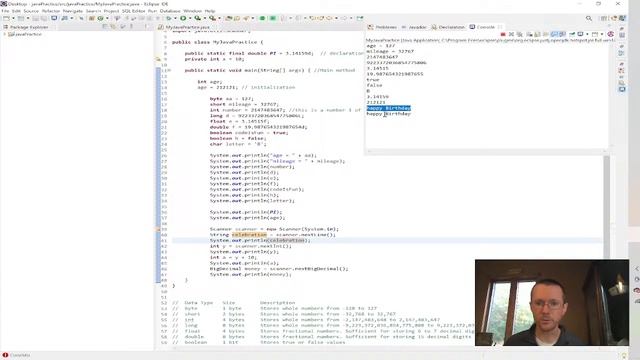Image resolution: width=640 pixels, height=360 pixels.
Task: Toggle show console on standard error
Action: pos(562,34)
